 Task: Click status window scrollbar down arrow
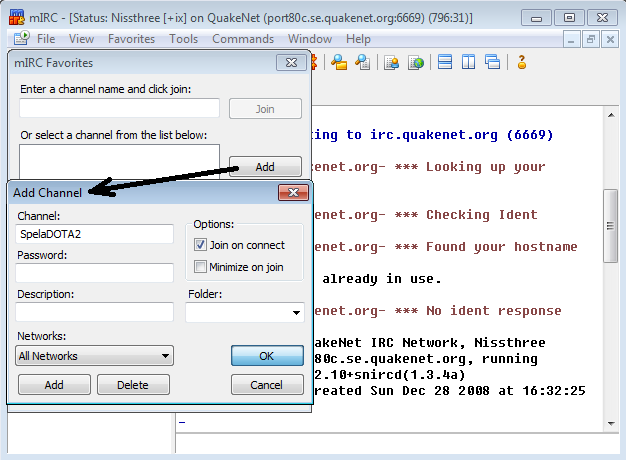(x=611, y=424)
